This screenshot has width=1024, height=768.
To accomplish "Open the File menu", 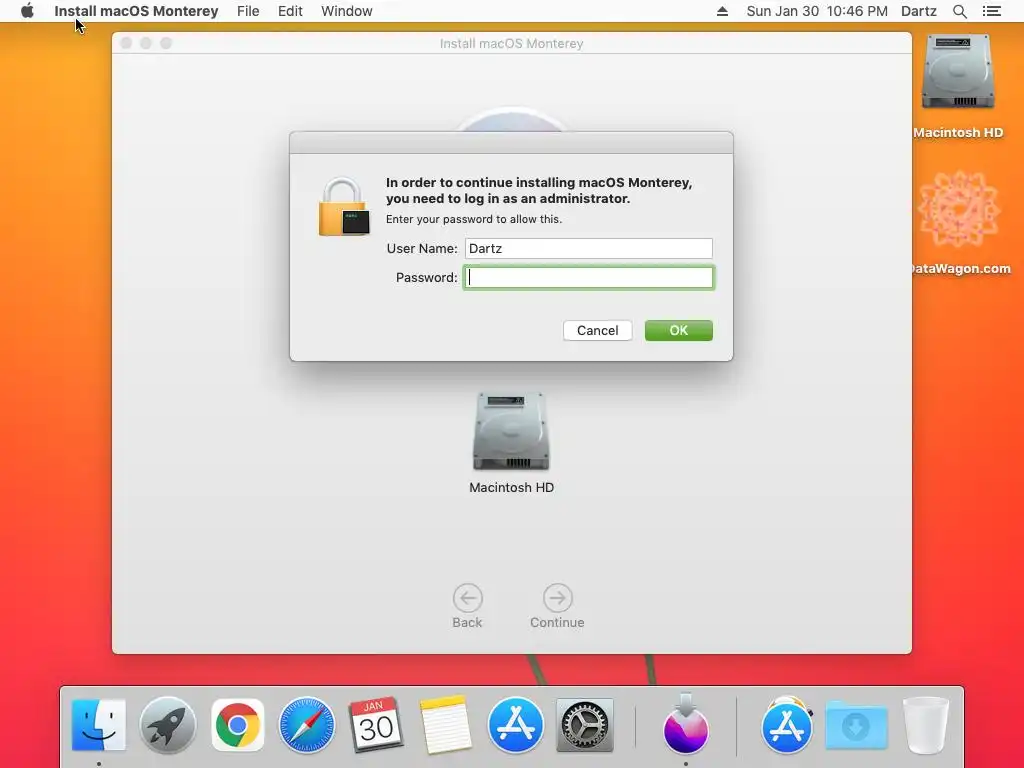I will 248,11.
